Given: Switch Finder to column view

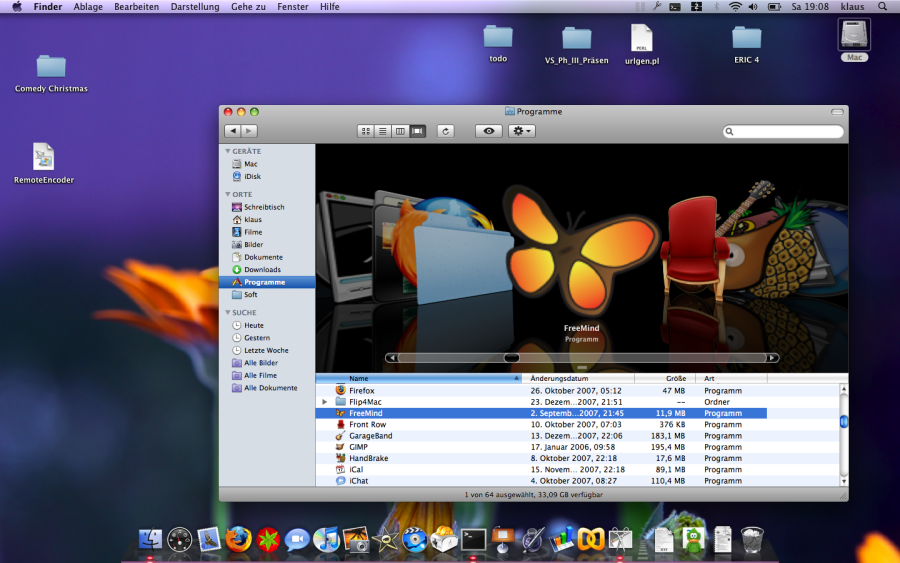Looking at the screenshot, I should [400, 131].
